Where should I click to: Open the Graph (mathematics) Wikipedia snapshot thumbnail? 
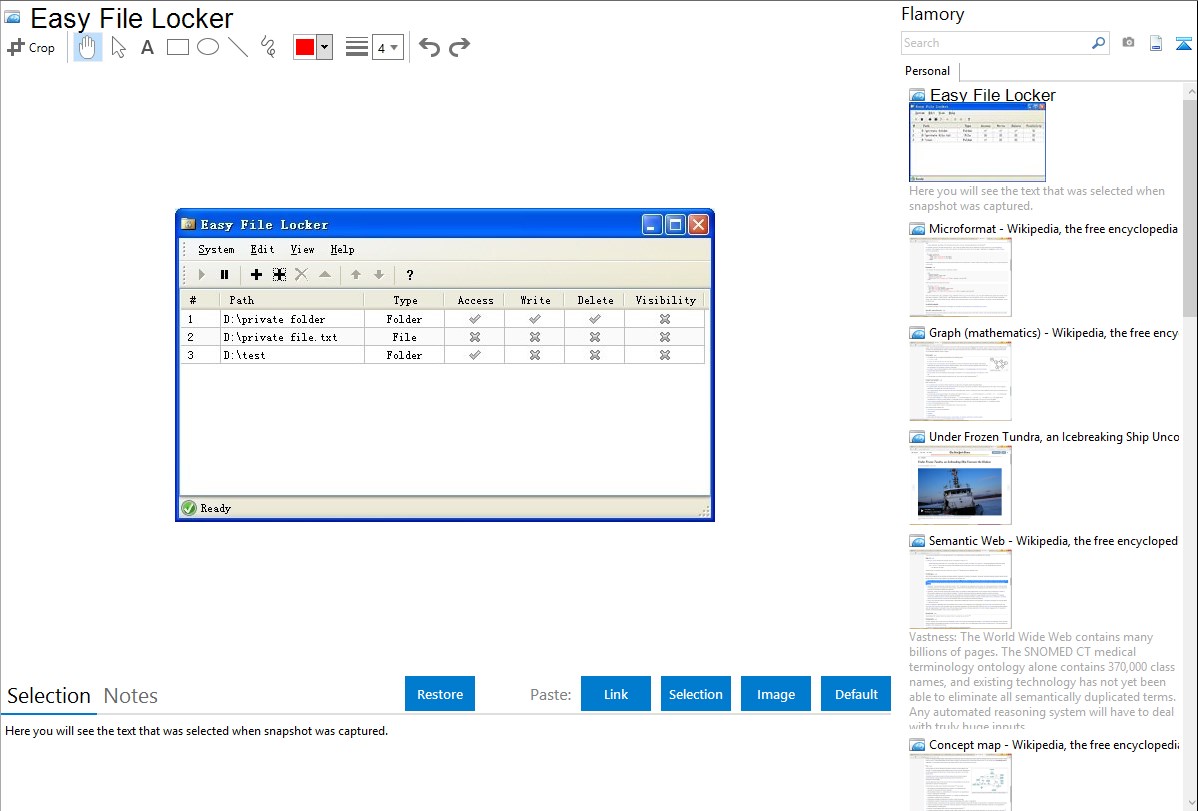tap(960, 381)
